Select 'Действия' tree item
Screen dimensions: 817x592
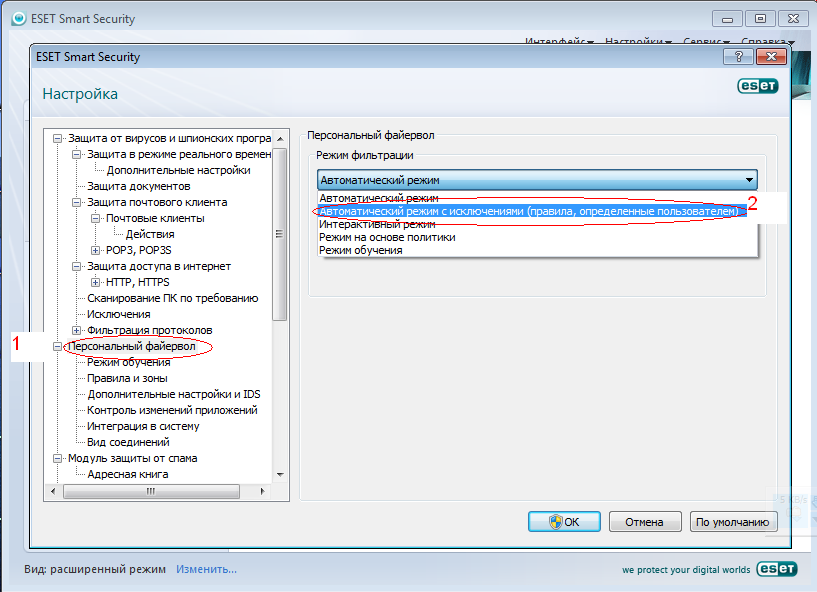click(150, 235)
